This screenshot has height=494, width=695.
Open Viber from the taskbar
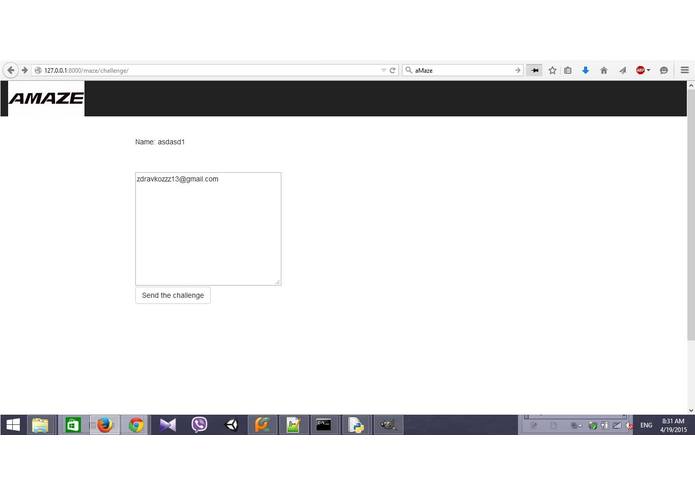199,425
